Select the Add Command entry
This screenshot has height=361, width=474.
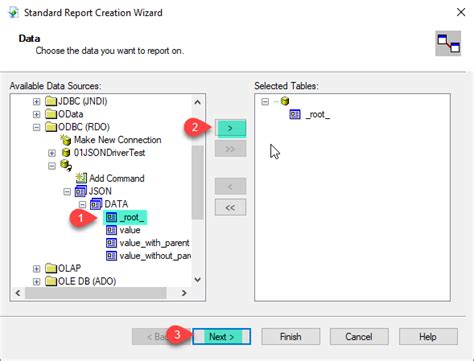click(x=117, y=178)
